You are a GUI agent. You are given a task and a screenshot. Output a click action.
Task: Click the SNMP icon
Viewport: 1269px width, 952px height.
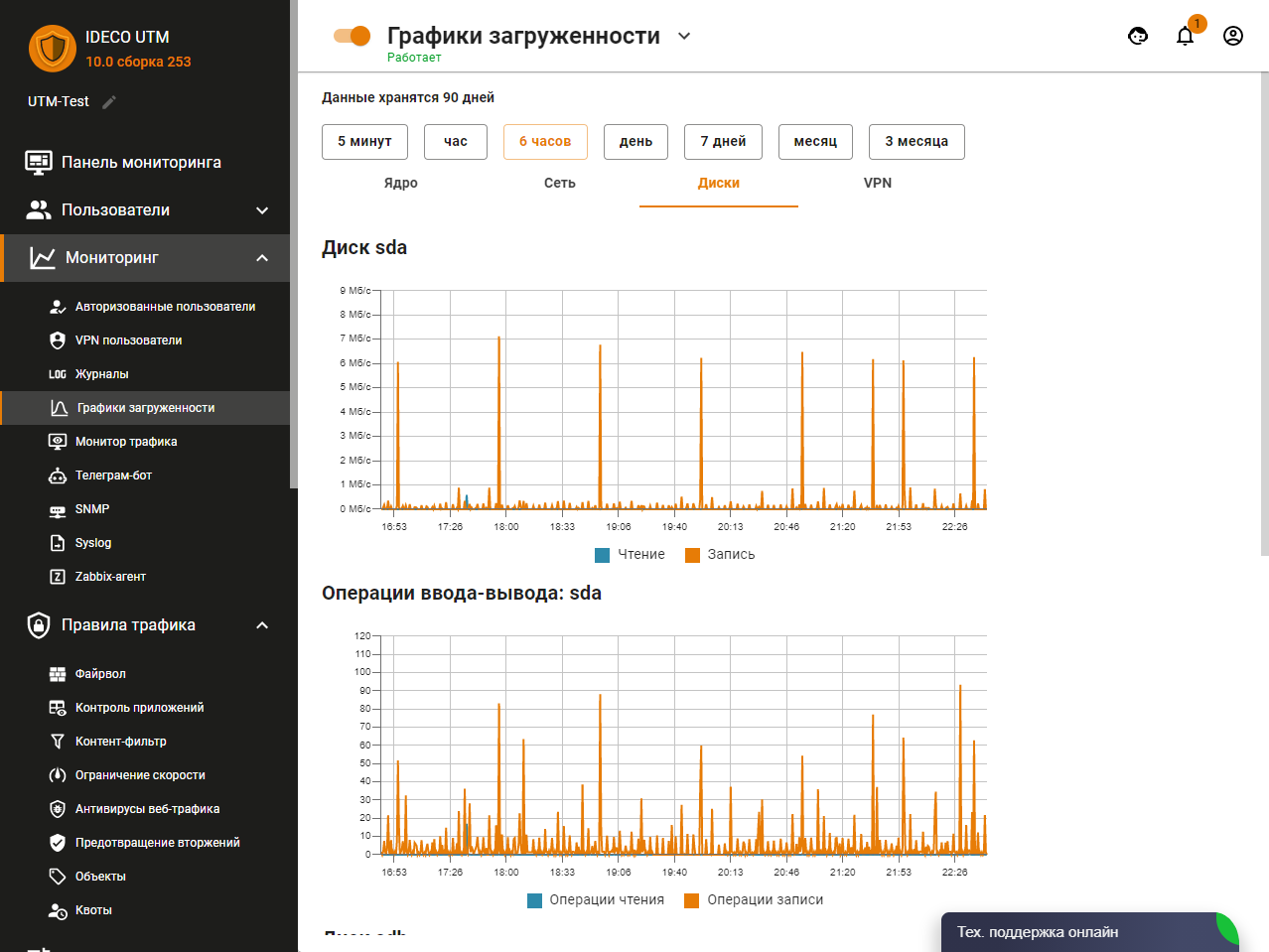[58, 510]
